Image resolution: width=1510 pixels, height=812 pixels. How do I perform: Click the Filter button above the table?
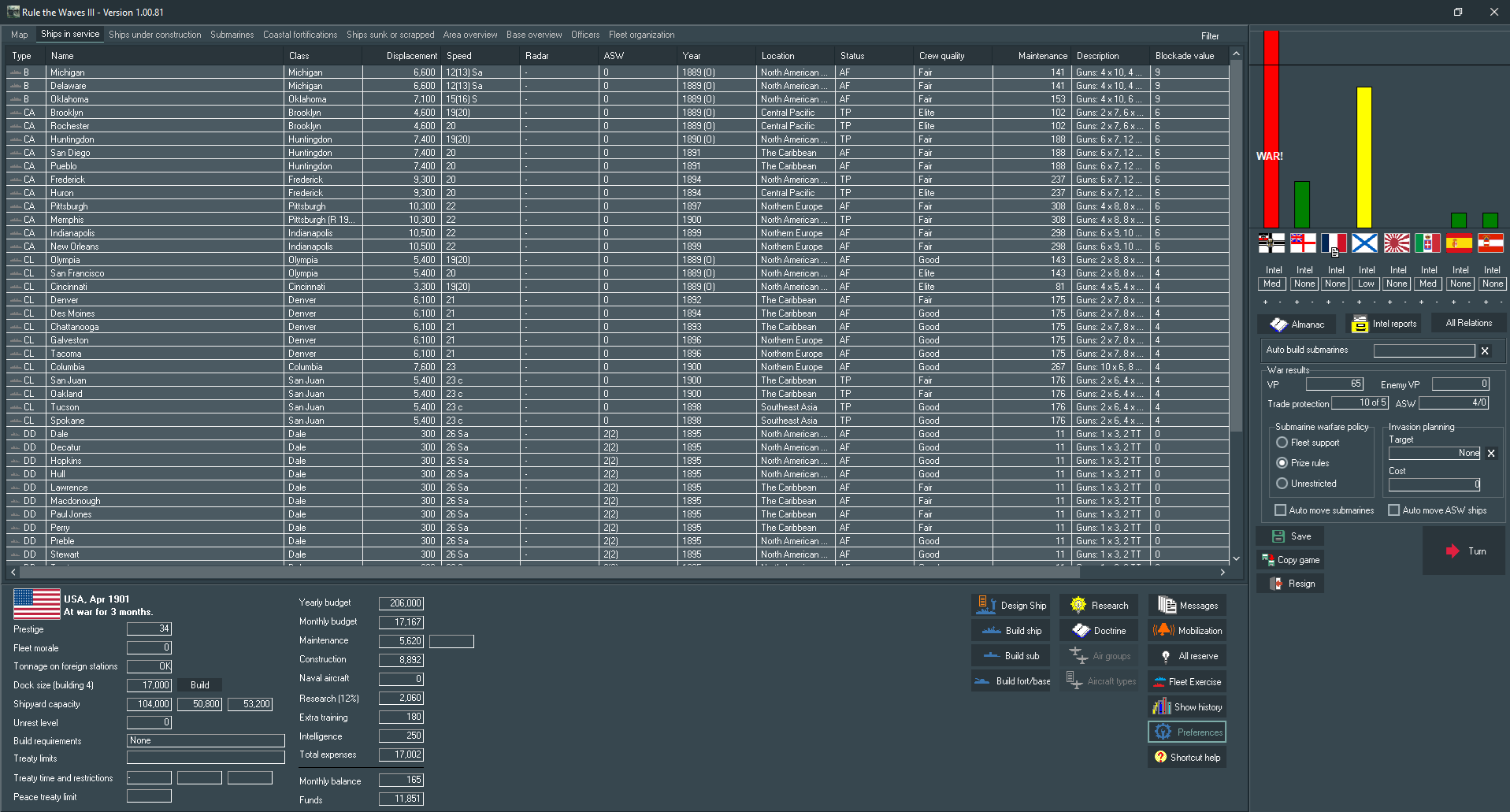click(1210, 36)
